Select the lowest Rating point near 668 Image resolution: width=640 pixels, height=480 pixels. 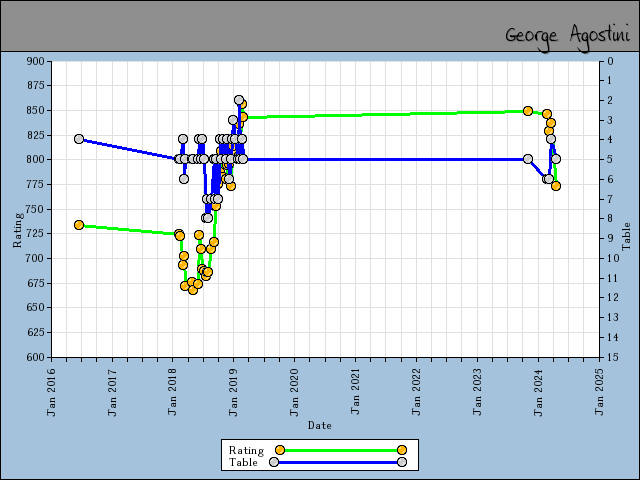click(x=193, y=290)
